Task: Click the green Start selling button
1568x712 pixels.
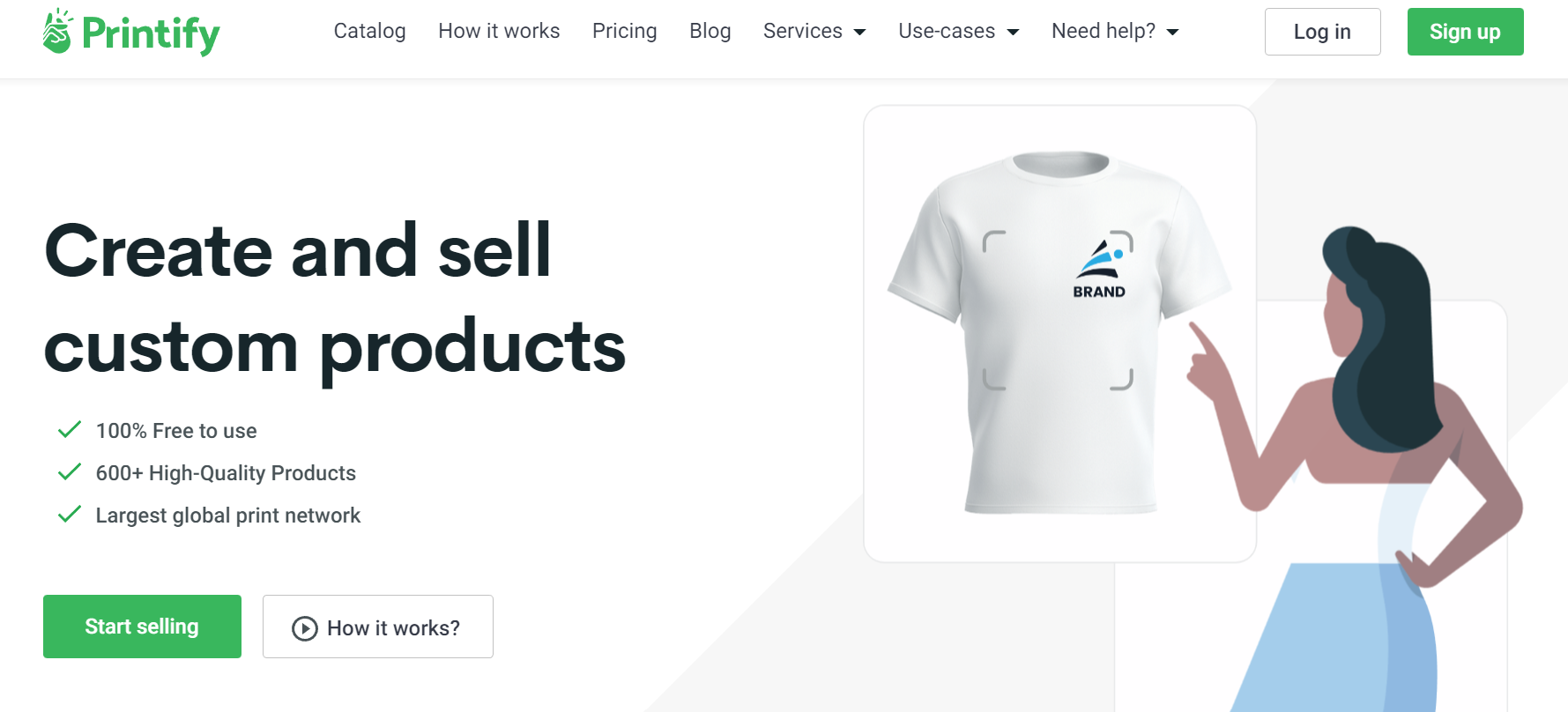Action: (x=142, y=627)
